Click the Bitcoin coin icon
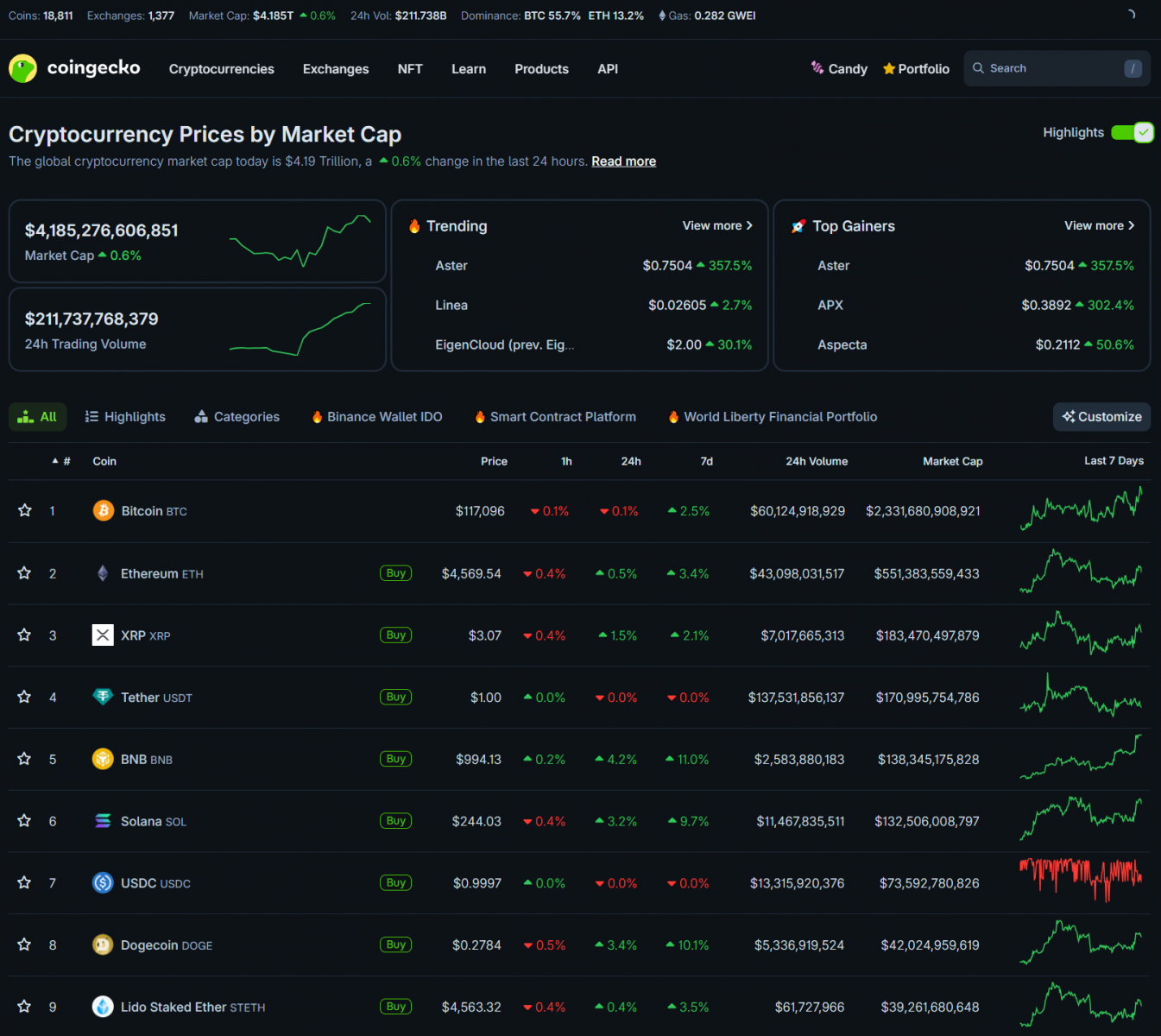1161x1036 pixels. click(103, 511)
